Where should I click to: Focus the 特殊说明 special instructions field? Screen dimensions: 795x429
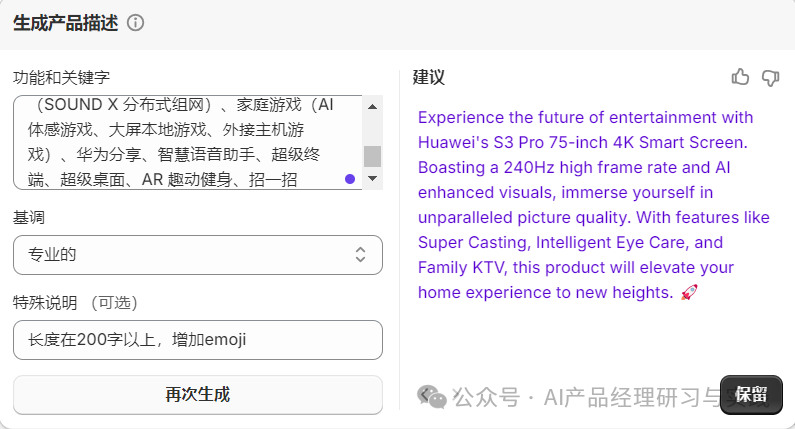(x=197, y=340)
